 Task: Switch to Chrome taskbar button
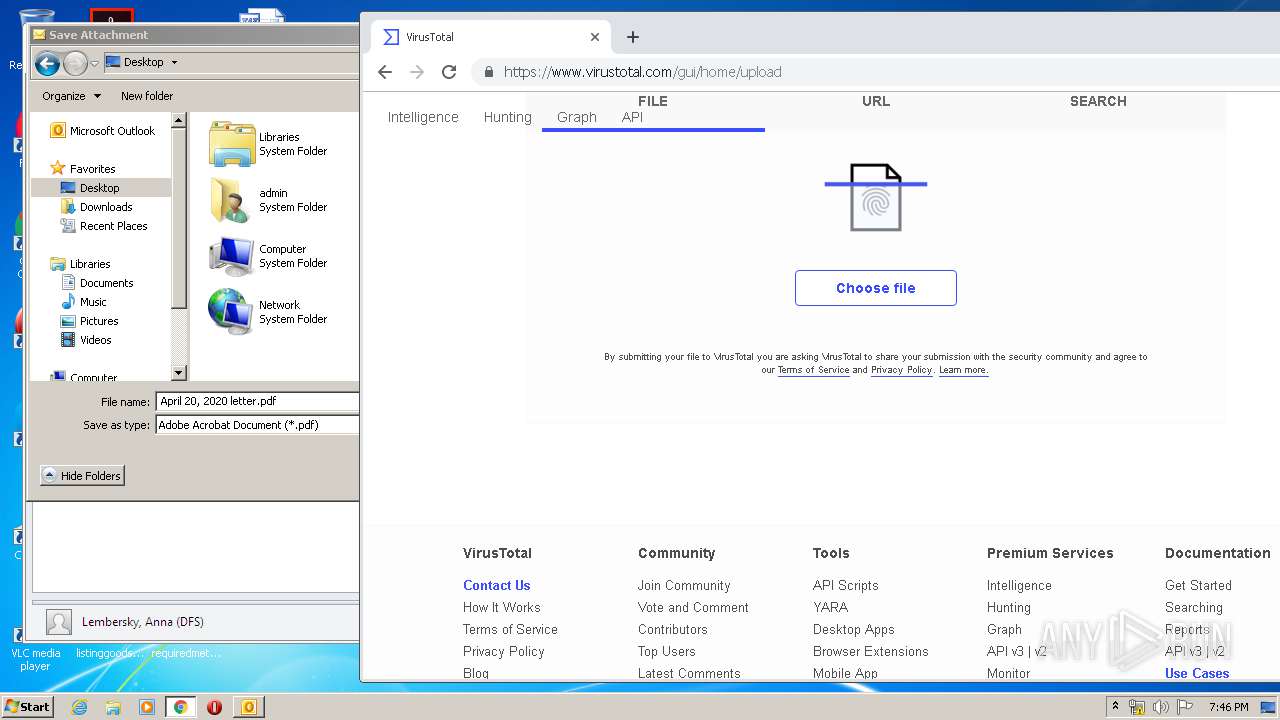[180, 707]
